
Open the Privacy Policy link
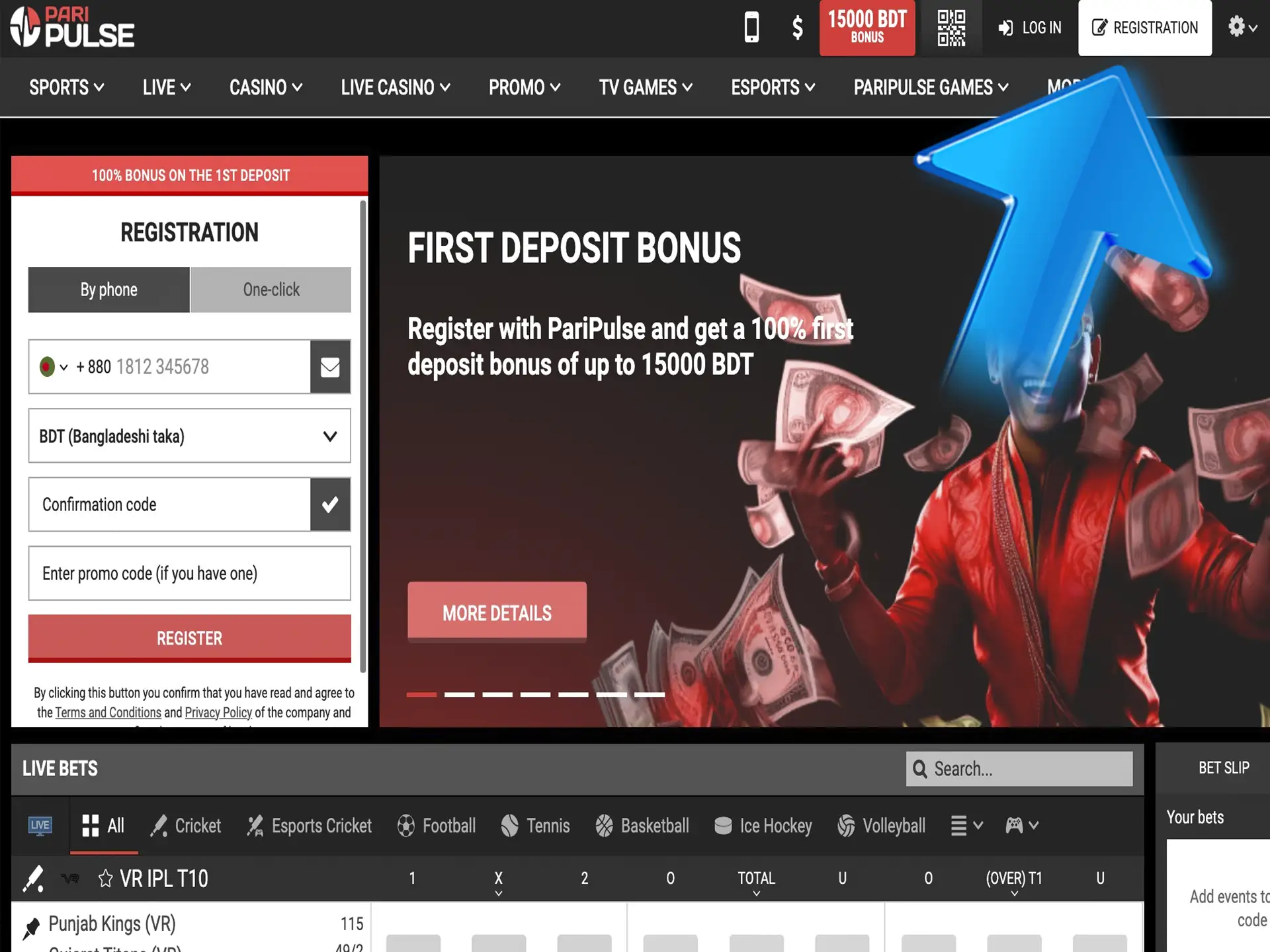[218, 713]
